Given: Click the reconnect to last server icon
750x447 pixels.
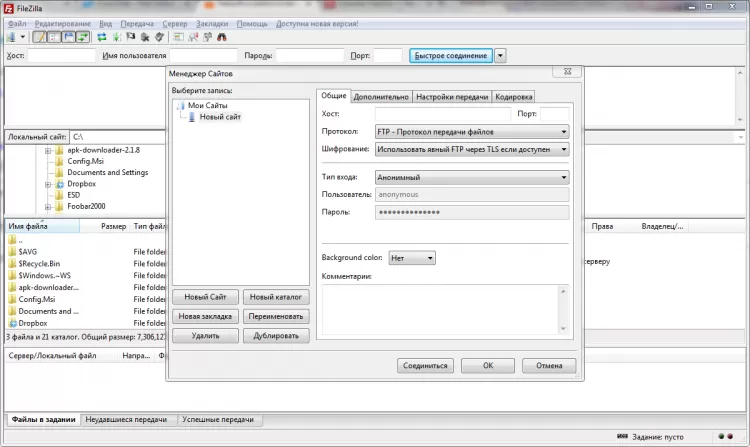Looking at the screenshot, I should [159, 37].
